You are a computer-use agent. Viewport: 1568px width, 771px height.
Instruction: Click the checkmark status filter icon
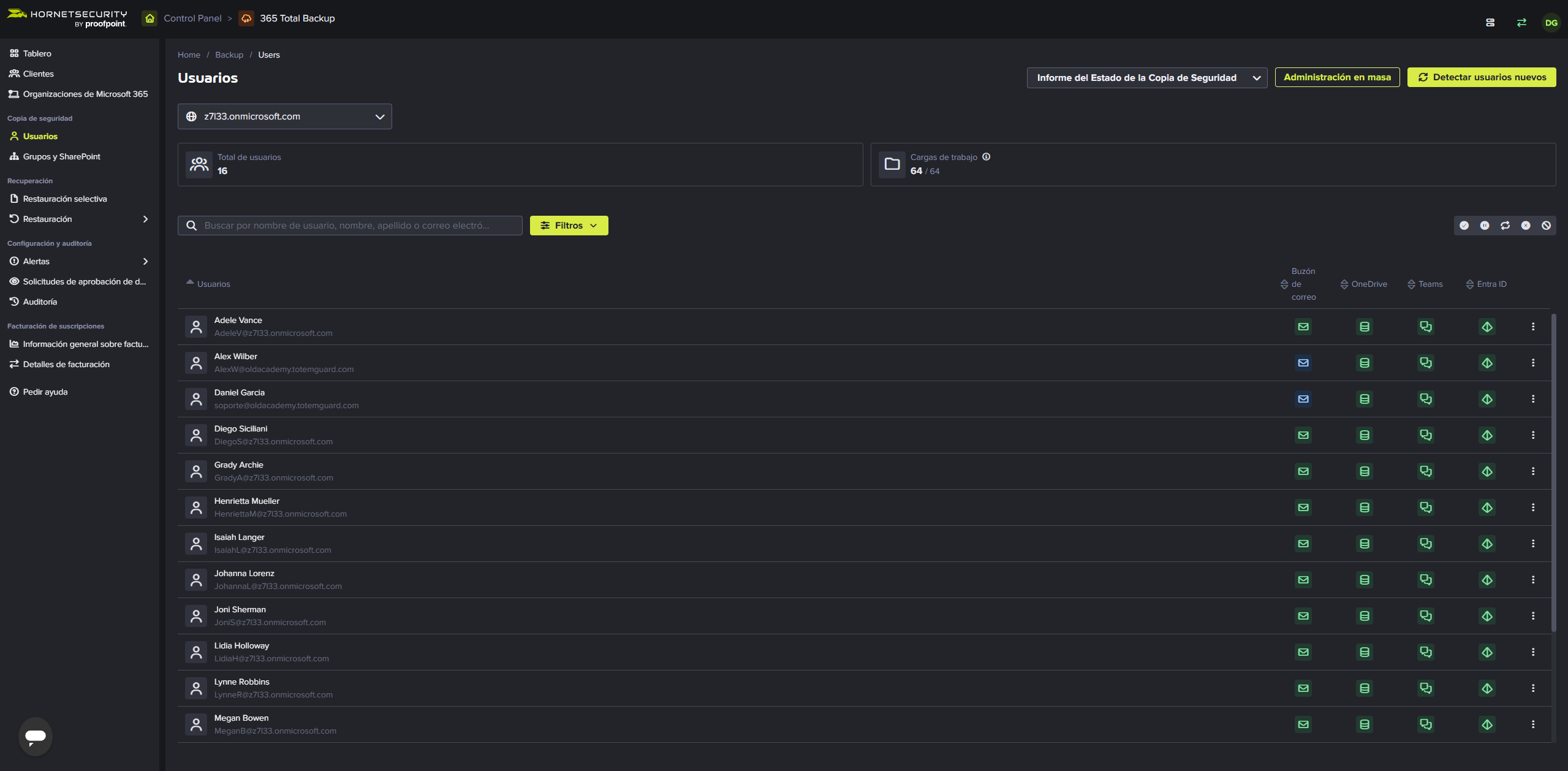click(1464, 226)
